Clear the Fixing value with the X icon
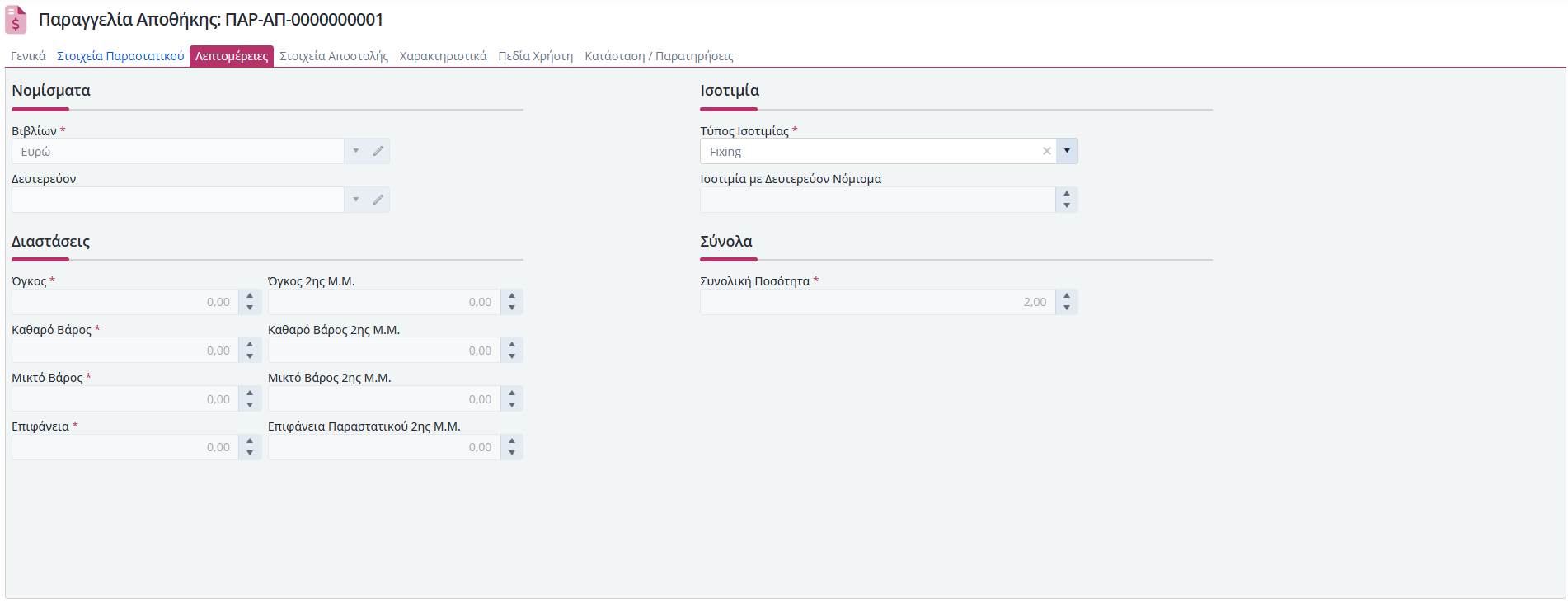1568x603 pixels. [1046, 151]
